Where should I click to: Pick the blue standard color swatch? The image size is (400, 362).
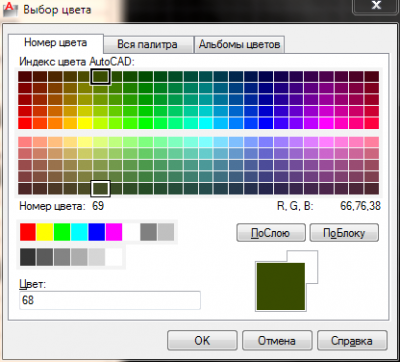click(97, 232)
